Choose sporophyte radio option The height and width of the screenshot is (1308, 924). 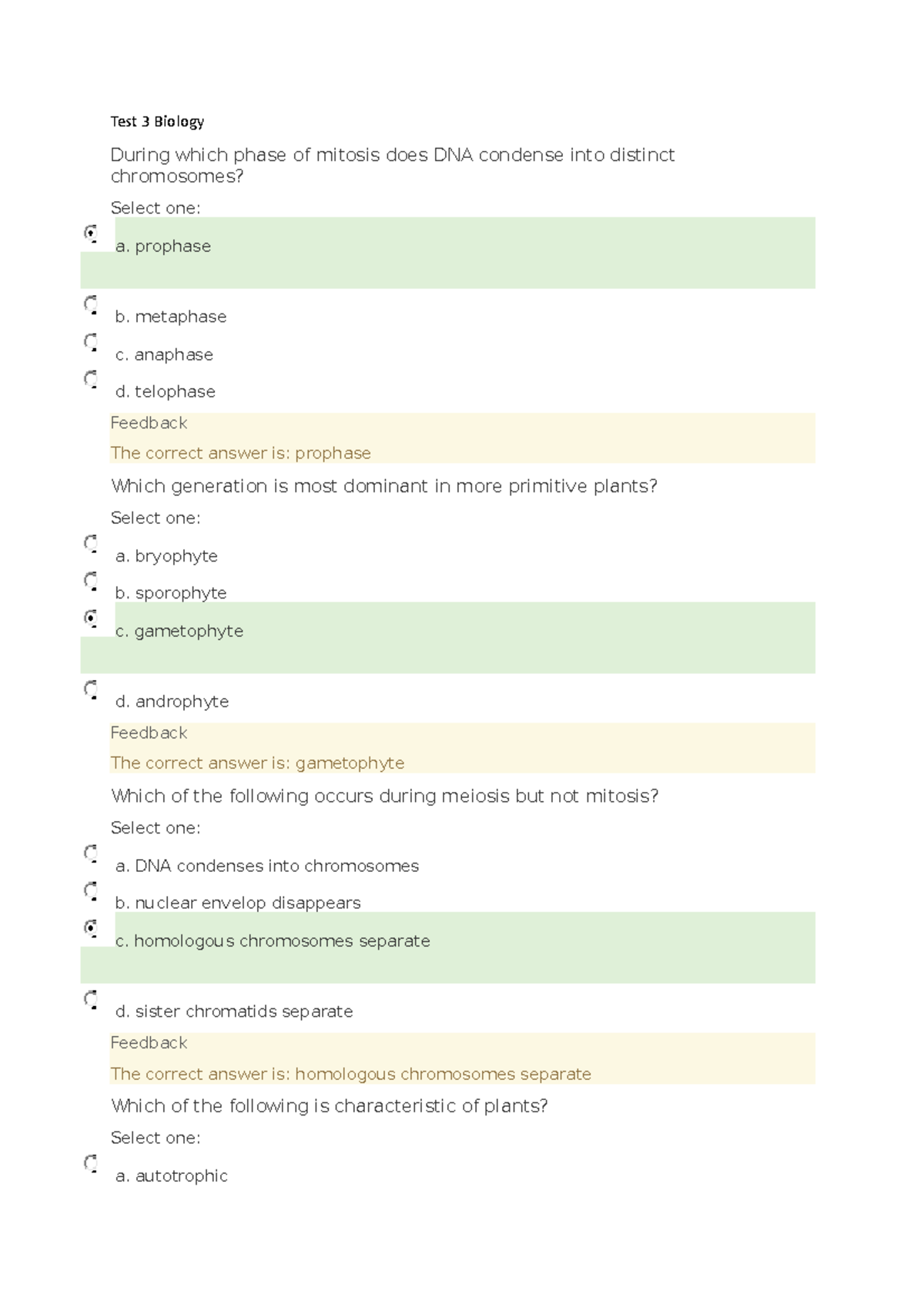pos(91,580)
